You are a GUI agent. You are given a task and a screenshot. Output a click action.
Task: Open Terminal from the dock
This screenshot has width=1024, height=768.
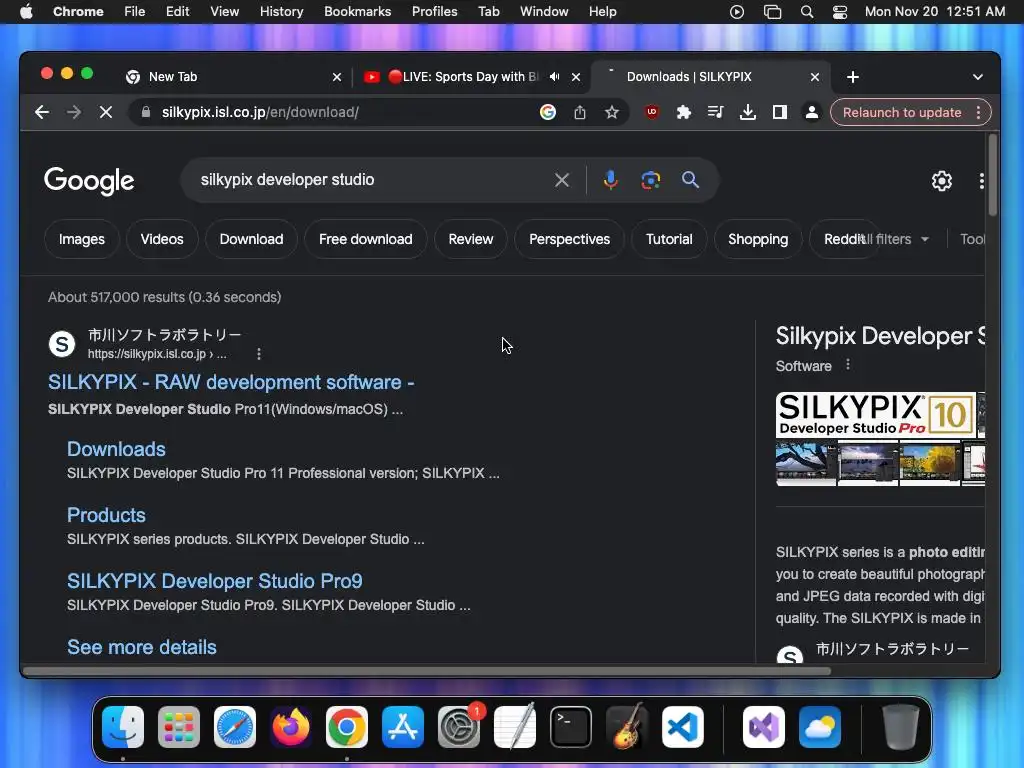(571, 727)
